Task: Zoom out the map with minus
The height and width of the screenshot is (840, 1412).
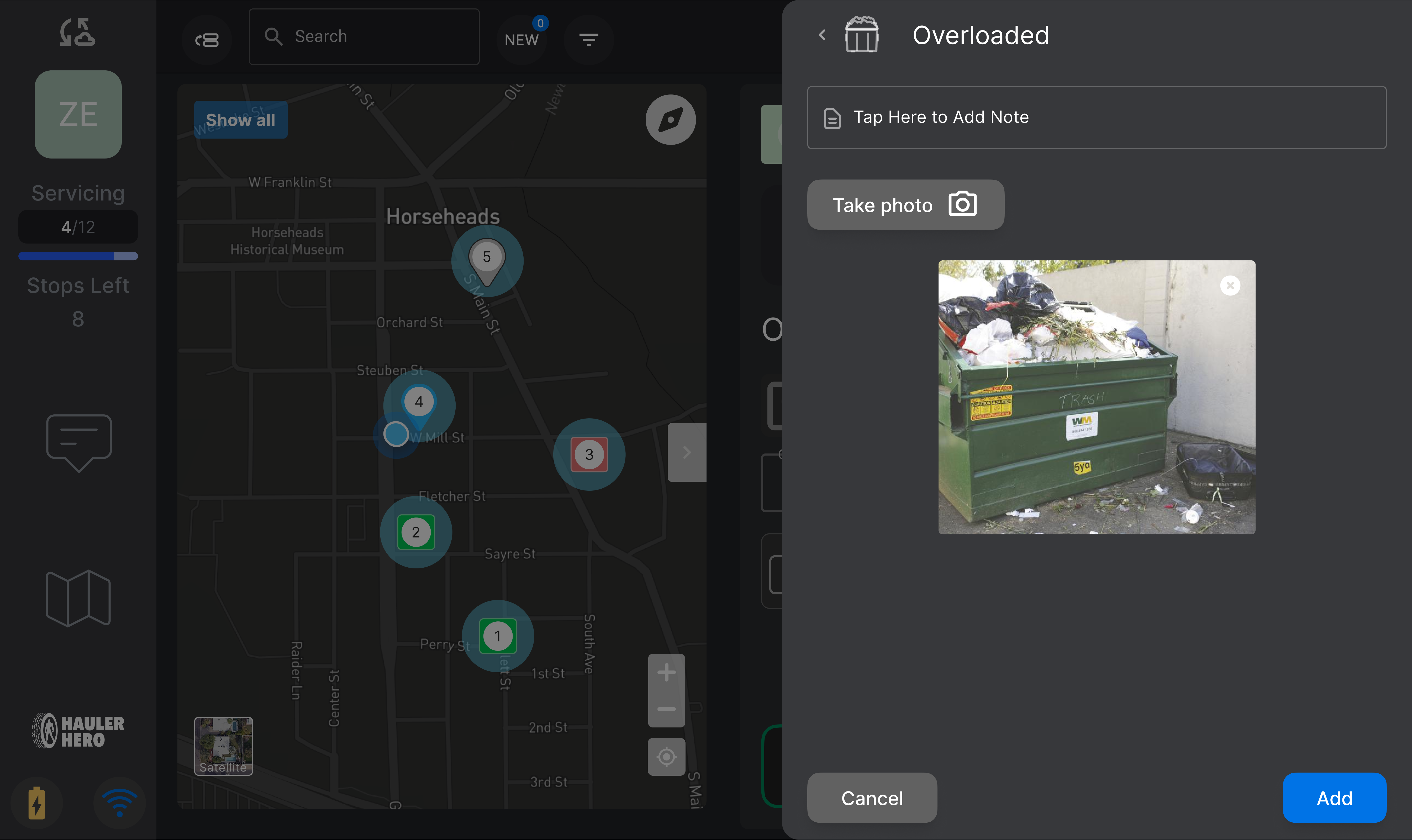Action: click(x=666, y=709)
